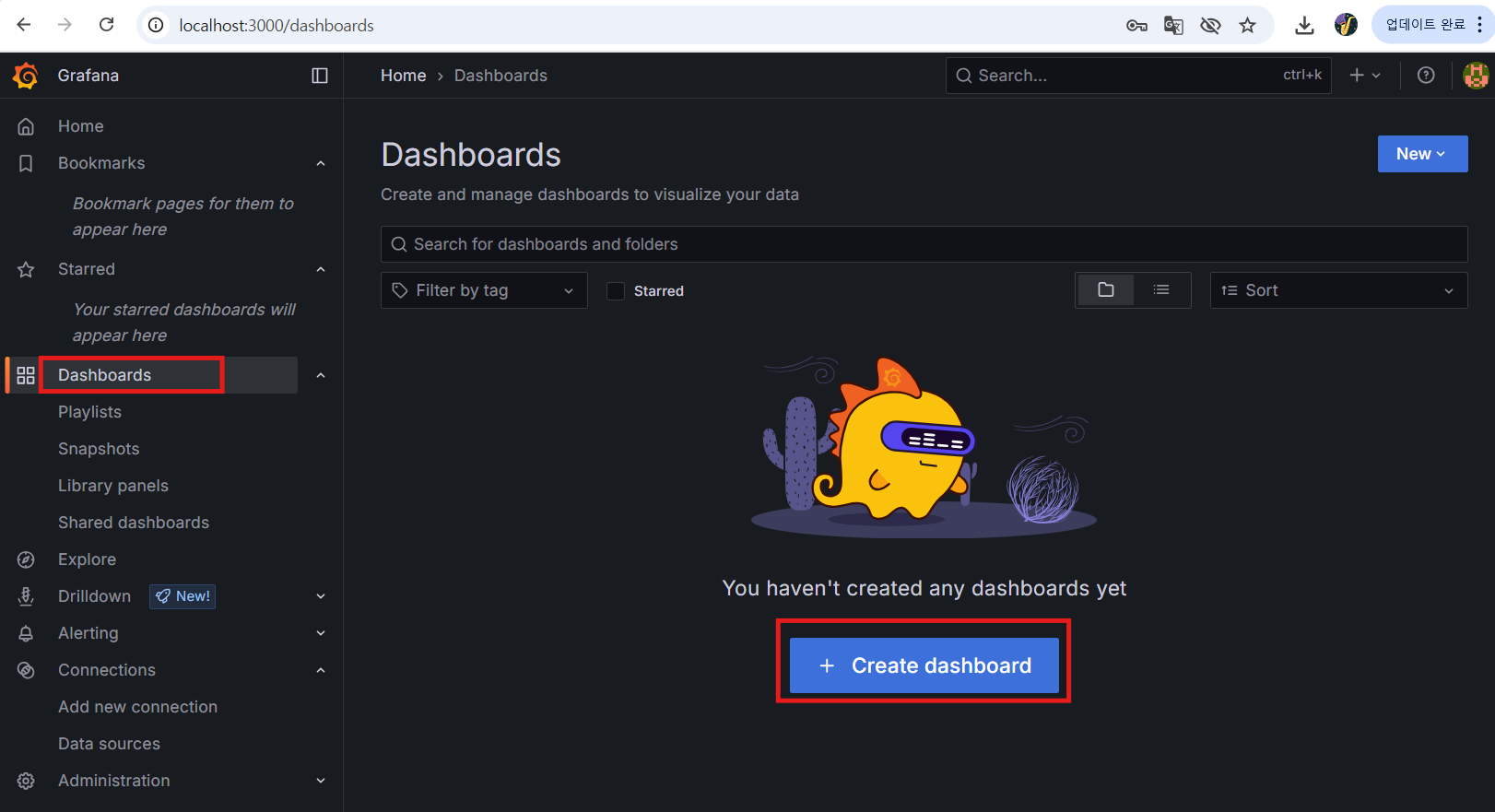Open the plus quick-add menu in top bar
The height and width of the screenshot is (812, 1495).
click(1365, 76)
